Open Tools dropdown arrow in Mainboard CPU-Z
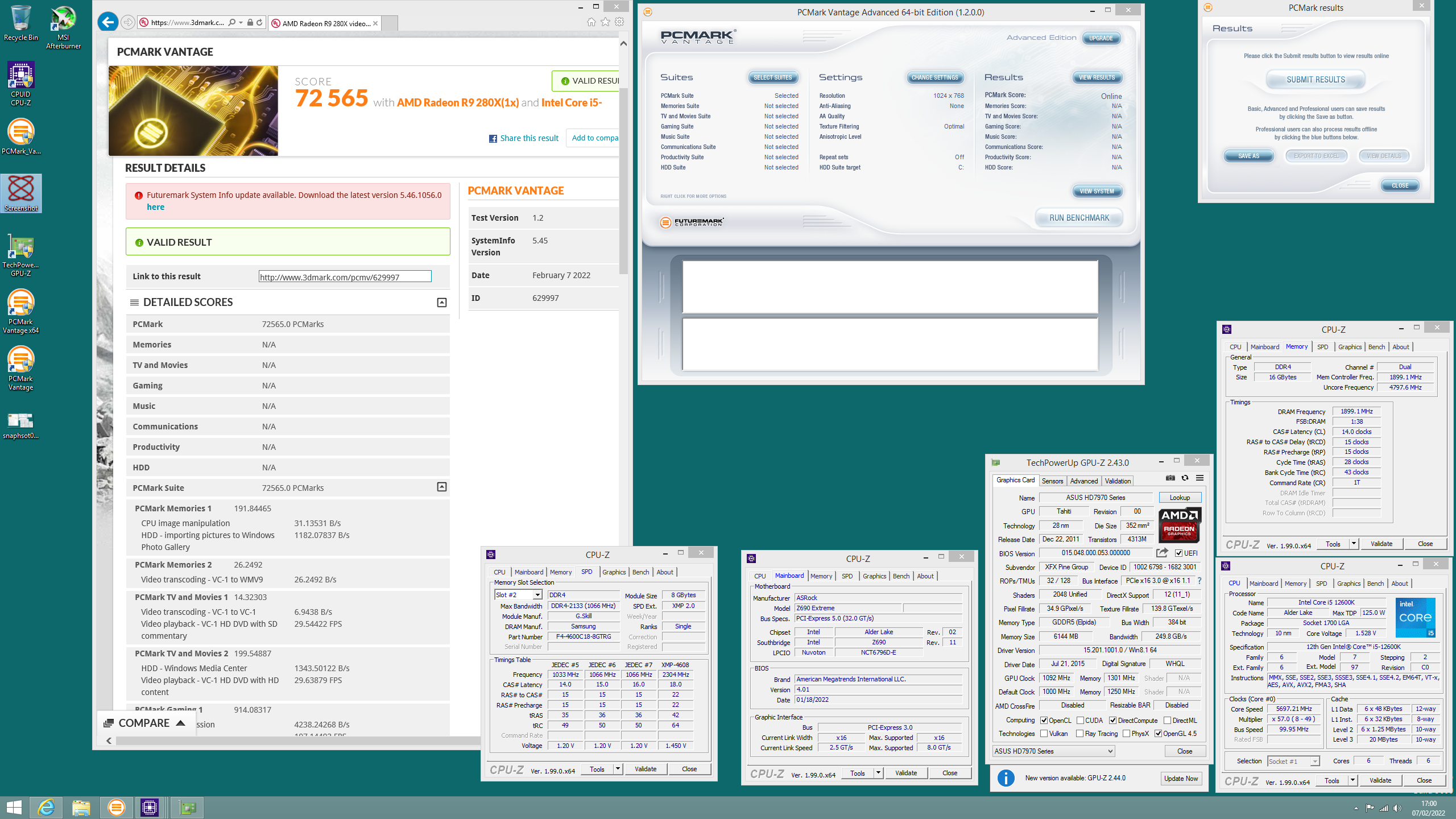Viewport: 1456px width, 819px height. tap(878, 773)
